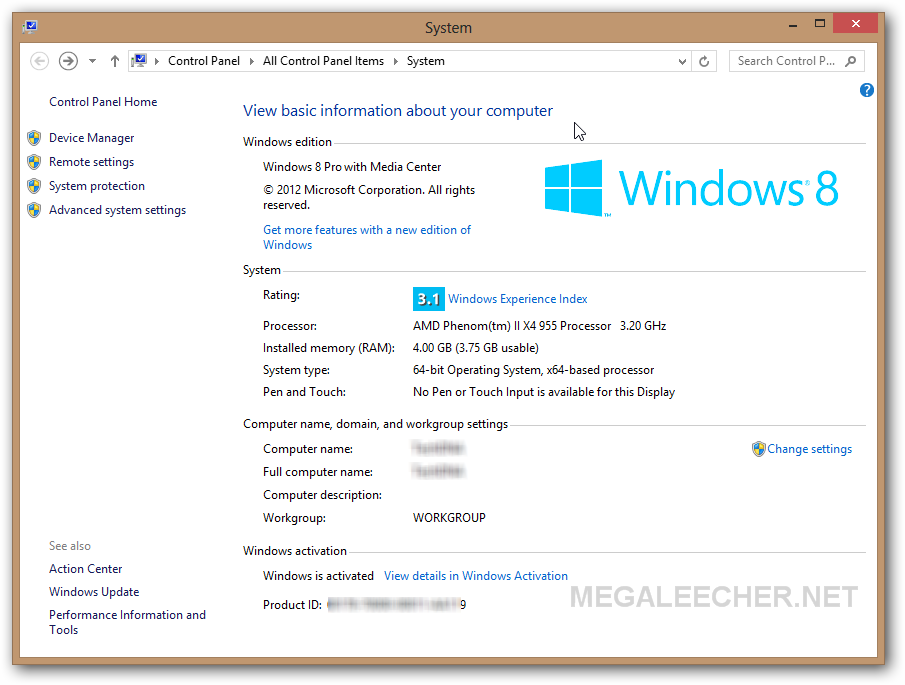Click the shield icon beside Advanced system settings
The height and width of the screenshot is (685, 905).
34,210
